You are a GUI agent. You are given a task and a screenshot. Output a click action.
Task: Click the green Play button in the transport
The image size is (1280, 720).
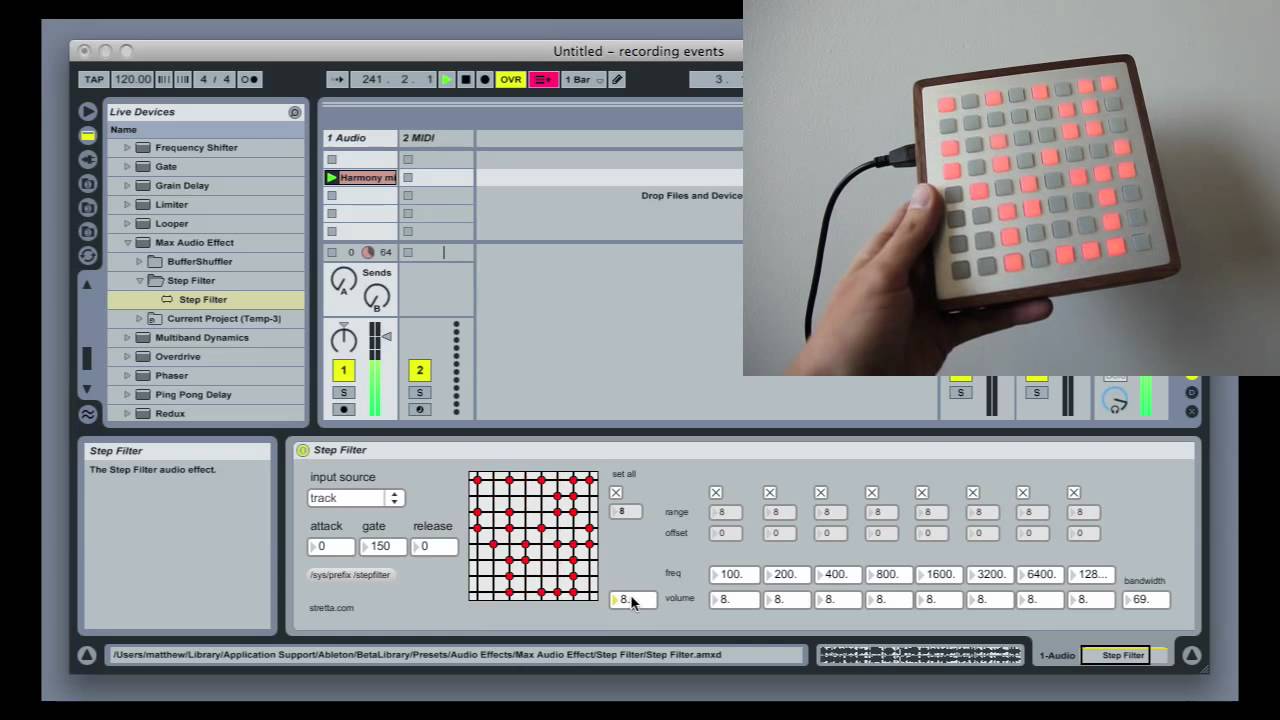pos(446,79)
